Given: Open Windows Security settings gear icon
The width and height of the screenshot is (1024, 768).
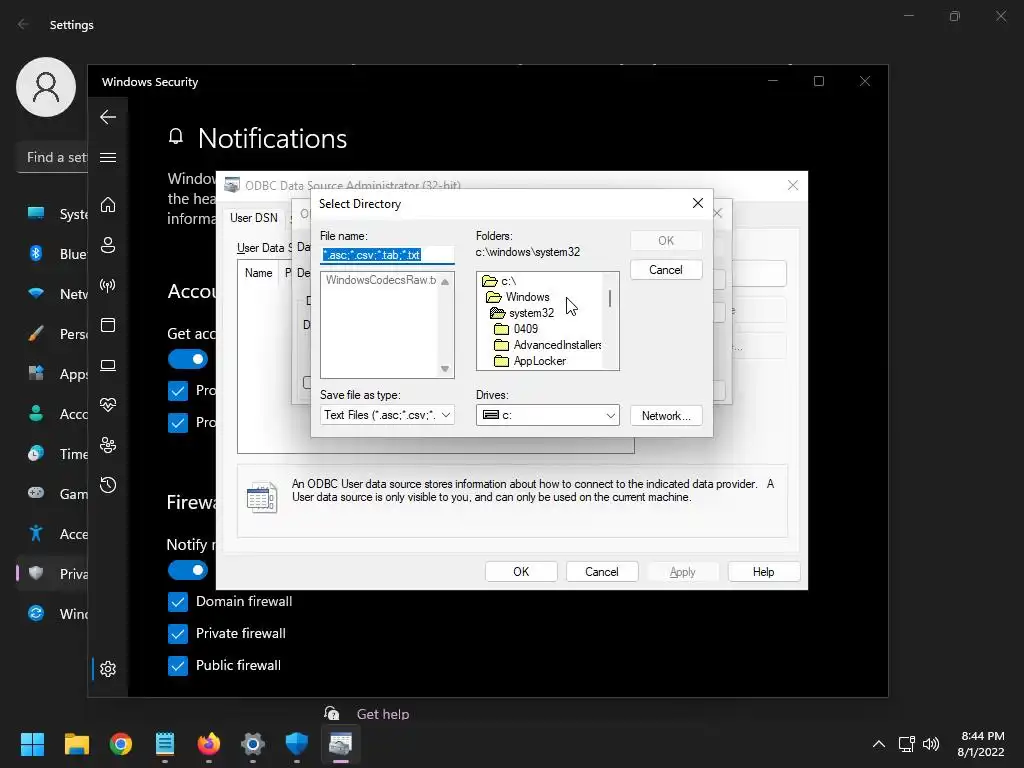Looking at the screenshot, I should coord(108,669).
